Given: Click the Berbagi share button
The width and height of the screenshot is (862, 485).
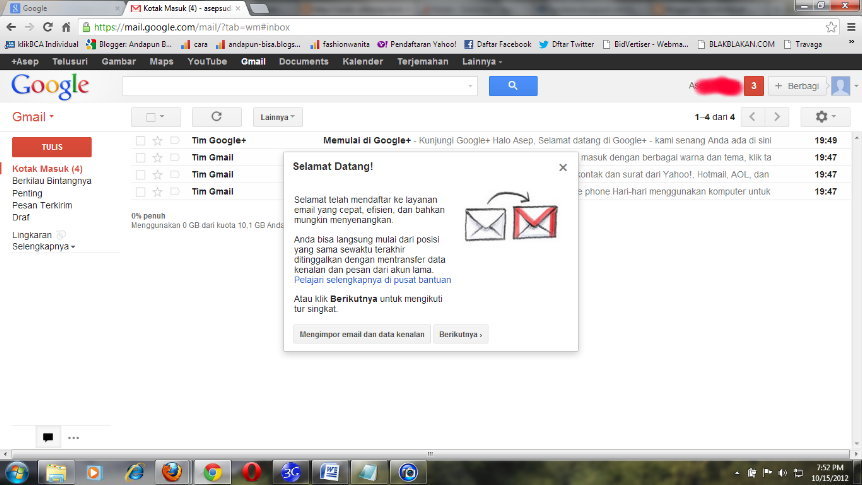Looking at the screenshot, I should point(797,86).
